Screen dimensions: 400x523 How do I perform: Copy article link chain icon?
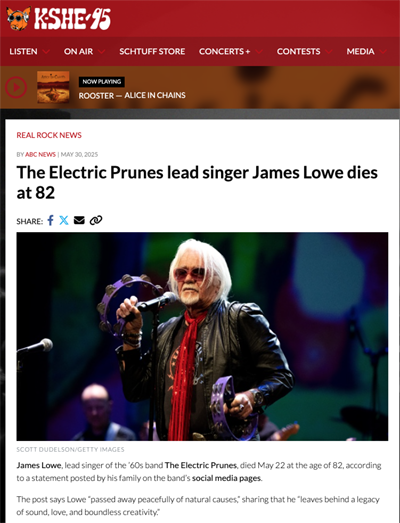click(x=96, y=220)
